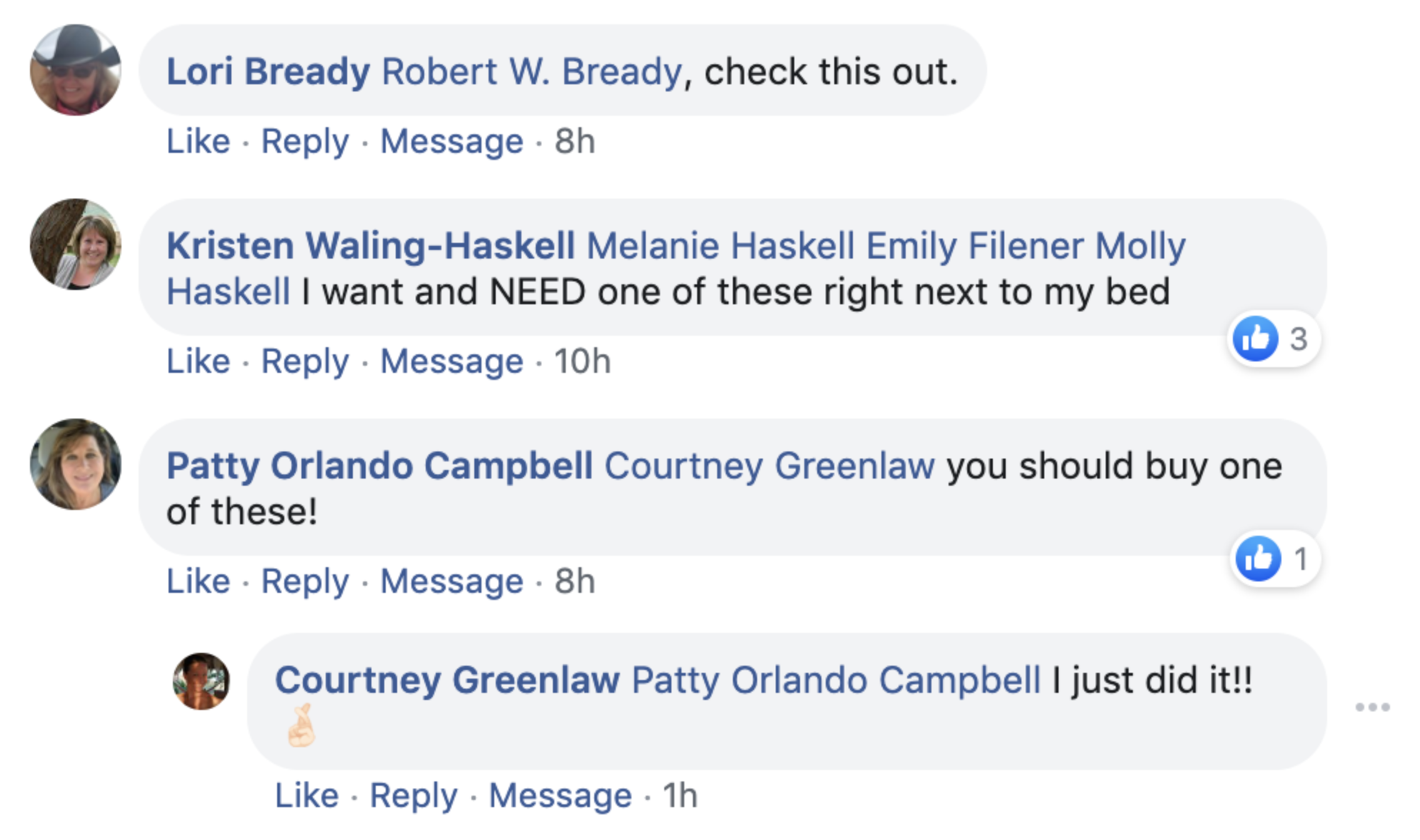Open Kristen Waling-Haskell's profile picture
Image resolution: width=1420 pixels, height=840 pixels.
(76, 244)
